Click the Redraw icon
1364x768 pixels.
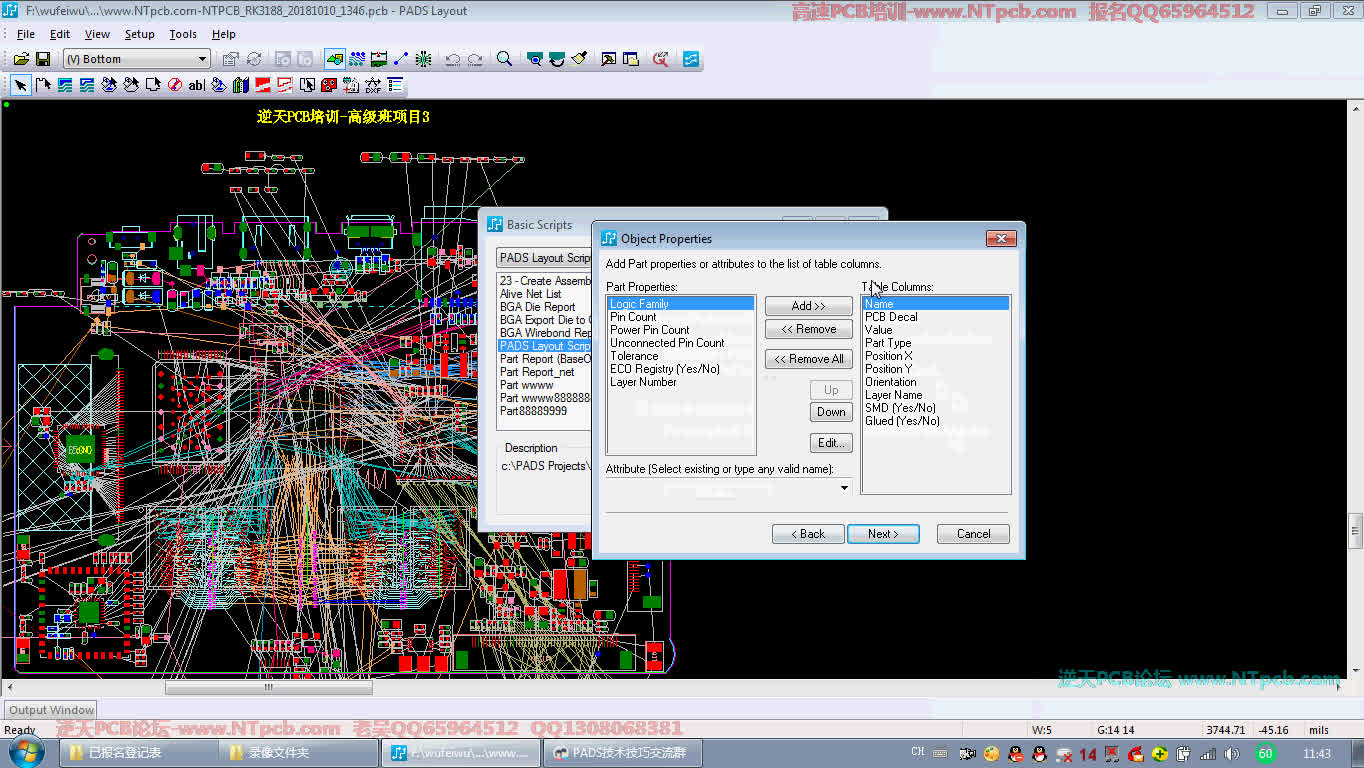579,59
